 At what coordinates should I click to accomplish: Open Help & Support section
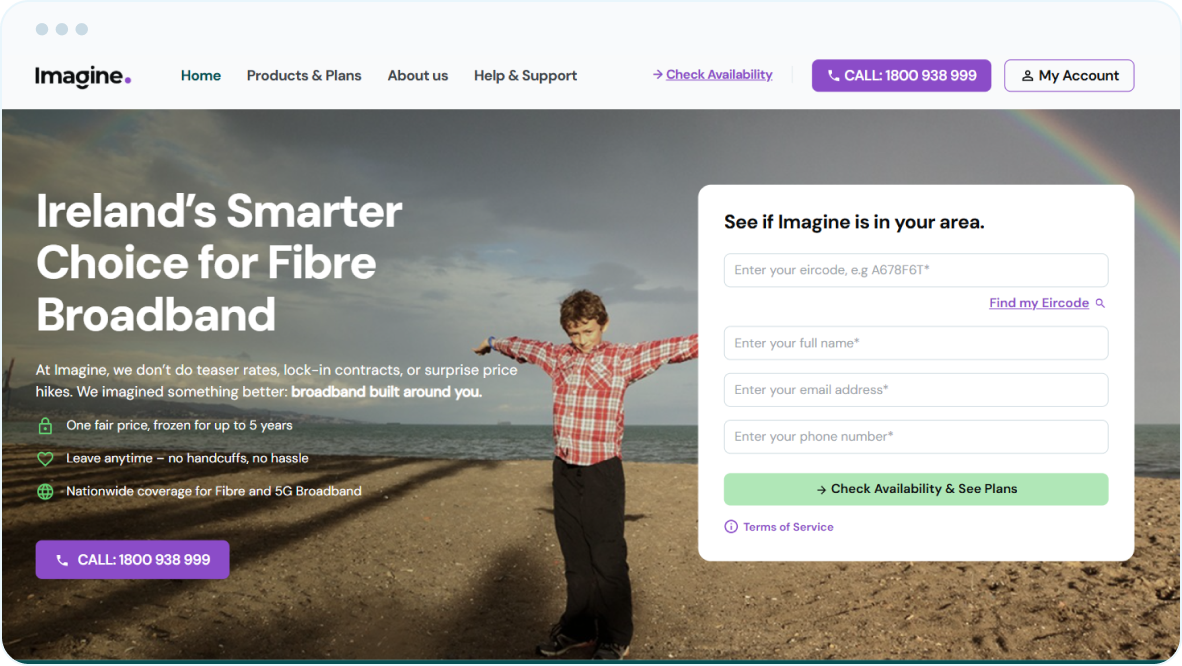525,75
